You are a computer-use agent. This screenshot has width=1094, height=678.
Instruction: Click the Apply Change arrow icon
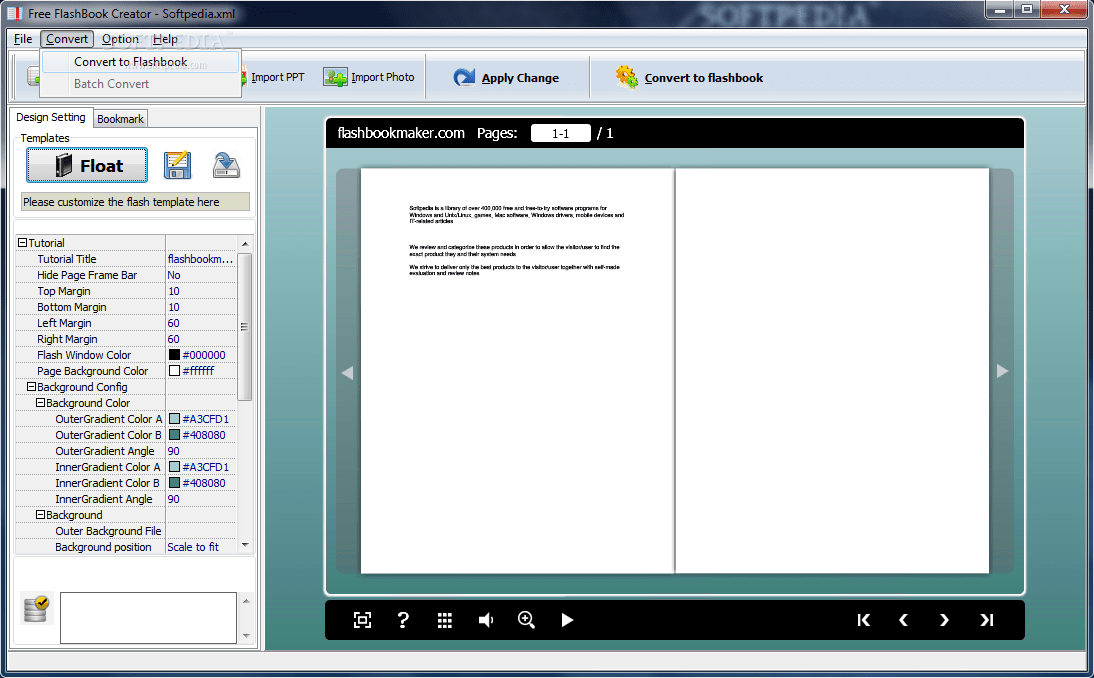point(464,77)
